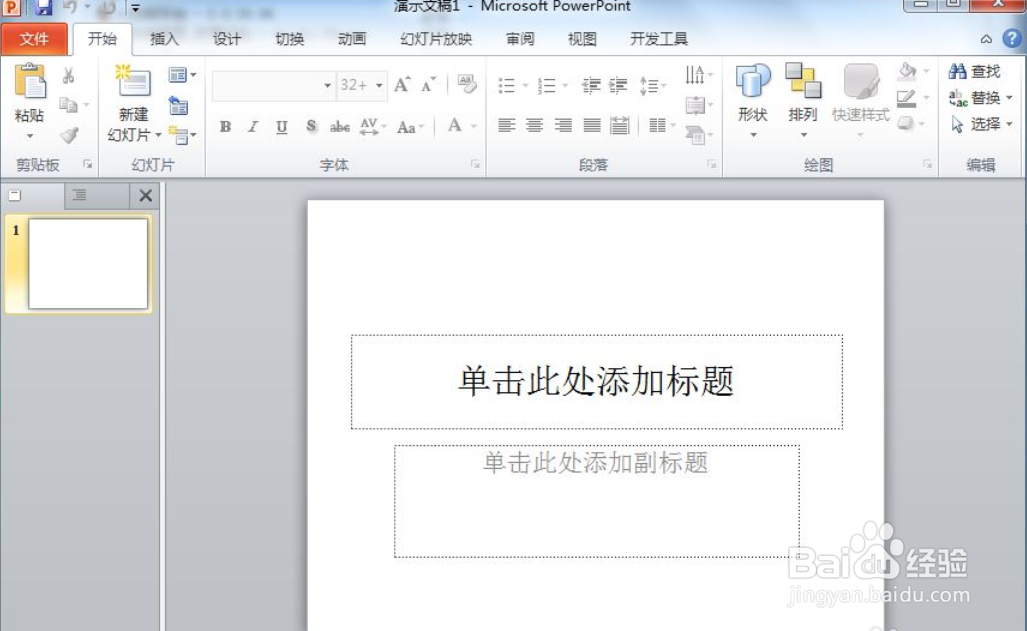1027x631 pixels.
Task: Open the font size dropdown
Action: (378, 85)
